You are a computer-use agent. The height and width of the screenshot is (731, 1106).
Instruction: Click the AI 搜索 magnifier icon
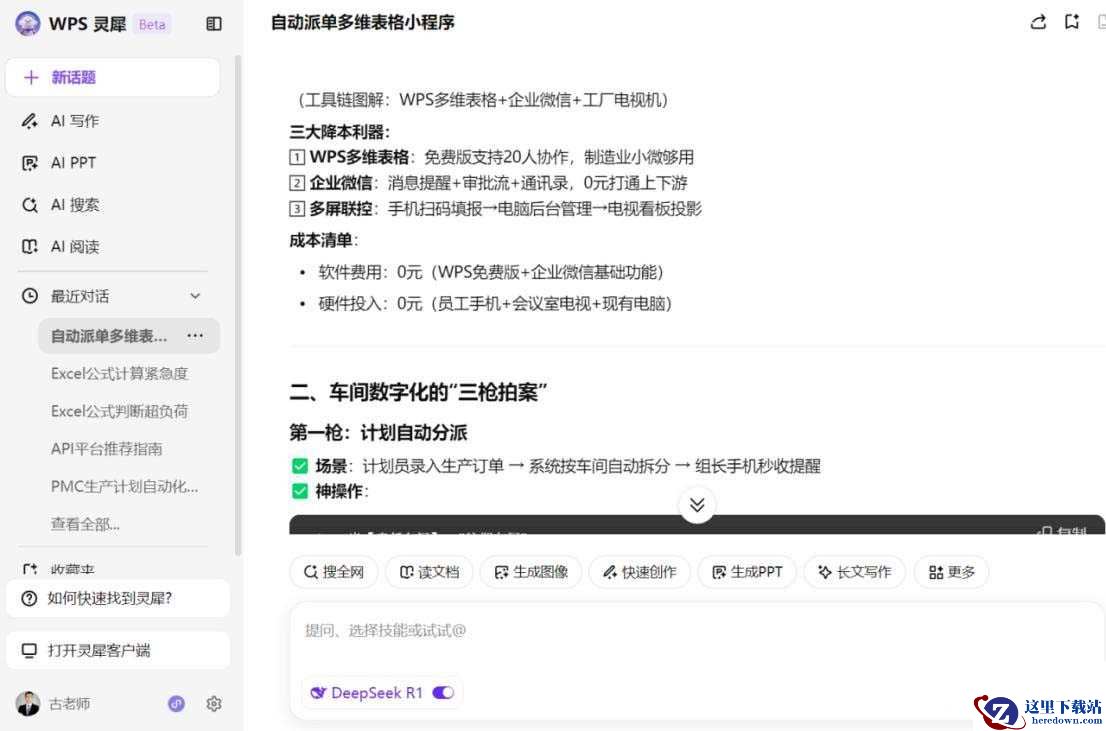click(x=30, y=205)
